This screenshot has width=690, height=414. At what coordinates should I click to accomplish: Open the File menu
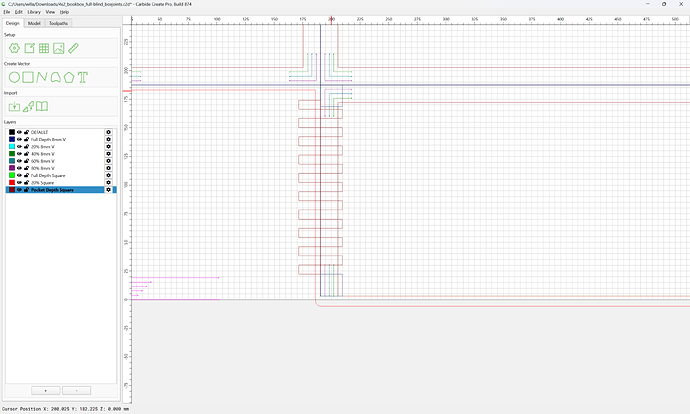(x=7, y=12)
